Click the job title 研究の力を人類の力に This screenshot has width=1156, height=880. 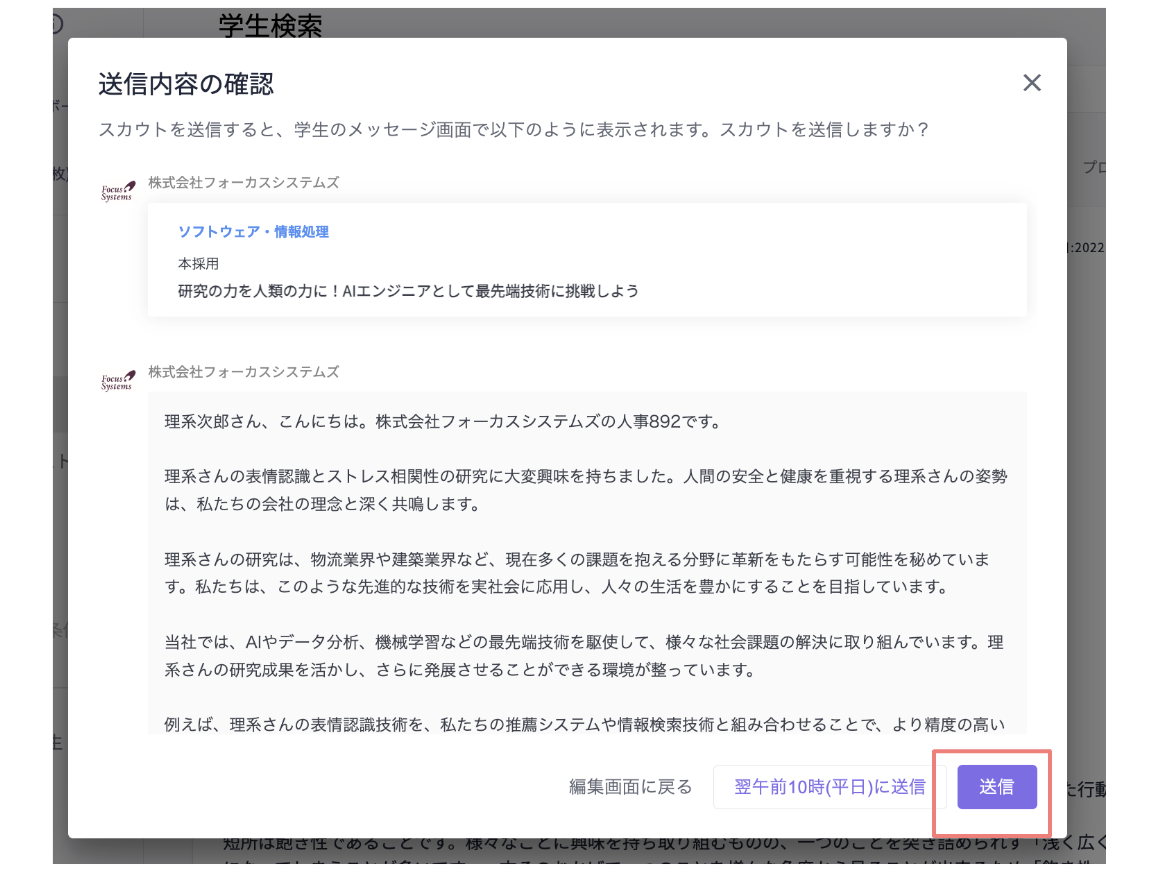[408, 291]
